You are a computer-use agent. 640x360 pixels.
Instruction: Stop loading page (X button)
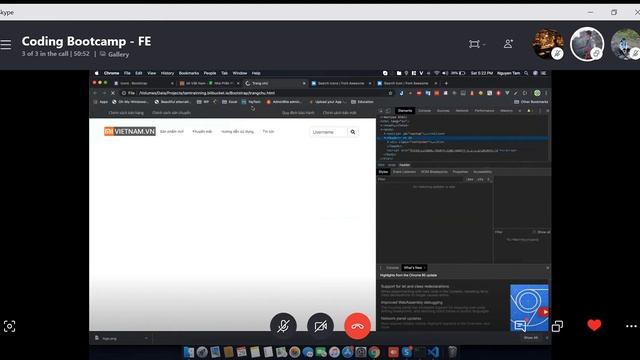tap(113, 93)
